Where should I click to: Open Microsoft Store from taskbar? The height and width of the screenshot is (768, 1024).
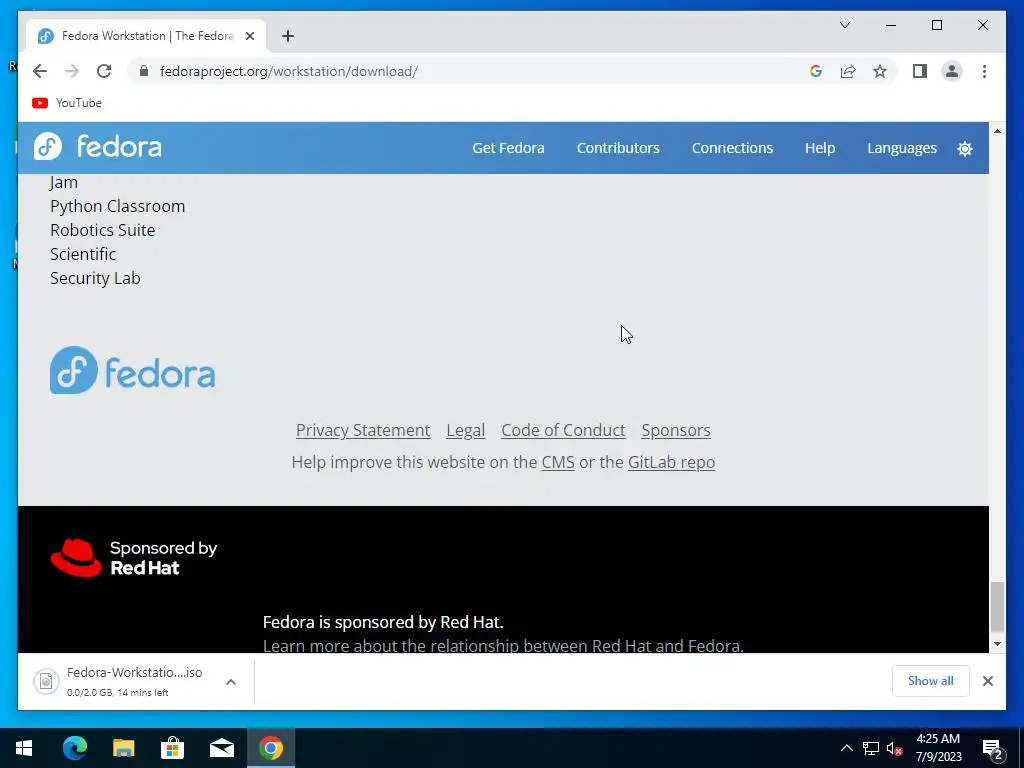tap(172, 748)
